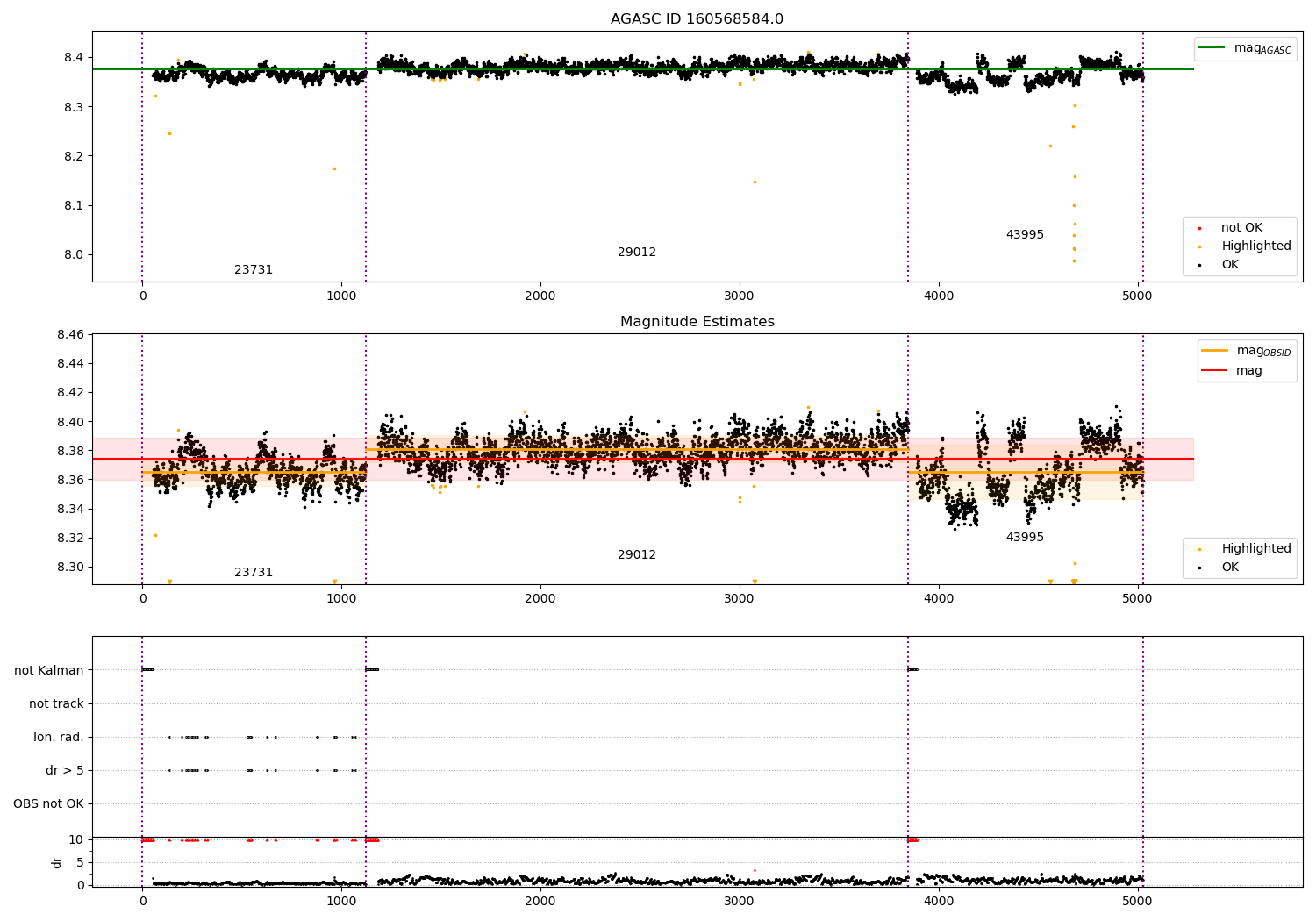1316x921 pixels.
Task: Click the 'Magnitude Estimates' plot title
Action: [x=697, y=322]
